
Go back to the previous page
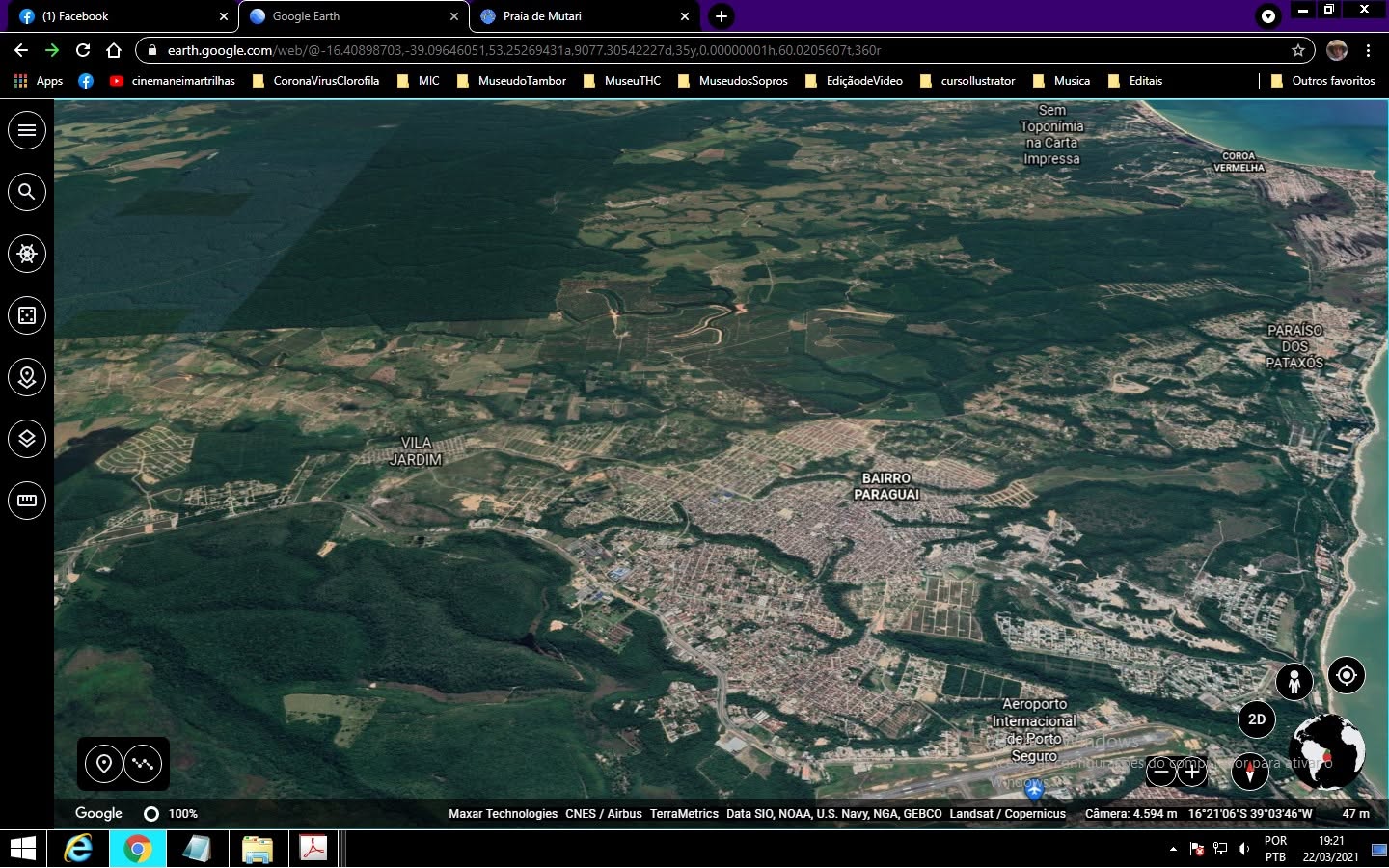pyautogui.click(x=21, y=50)
